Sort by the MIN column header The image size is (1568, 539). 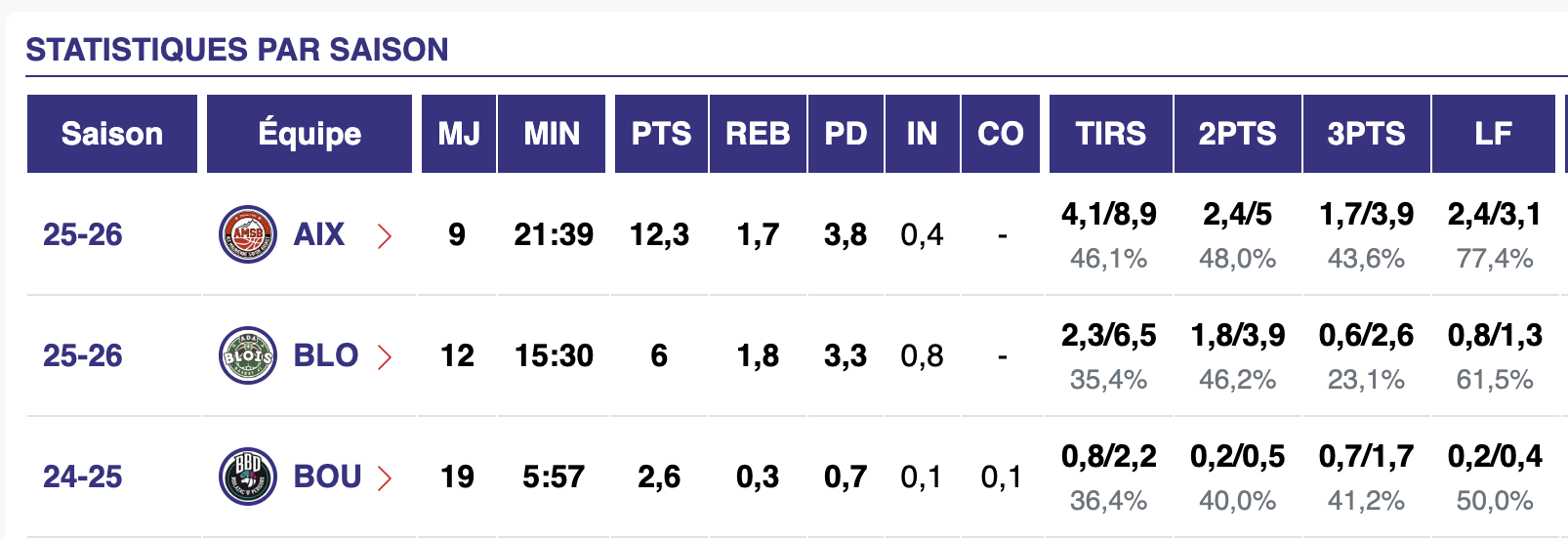pyautogui.click(x=552, y=134)
